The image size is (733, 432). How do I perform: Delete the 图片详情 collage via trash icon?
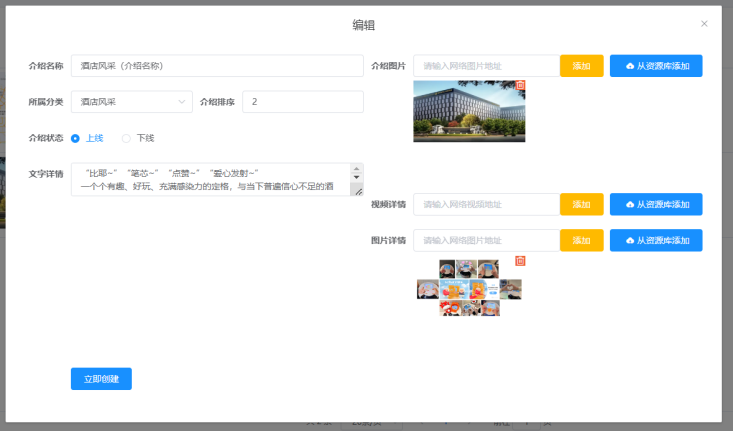click(520, 261)
